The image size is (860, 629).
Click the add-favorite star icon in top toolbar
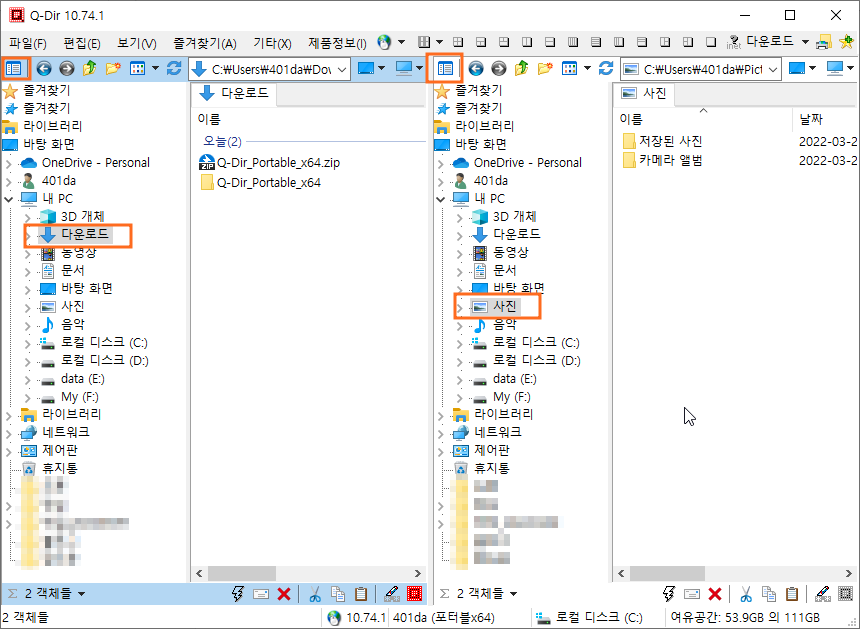pyautogui.click(x=846, y=42)
